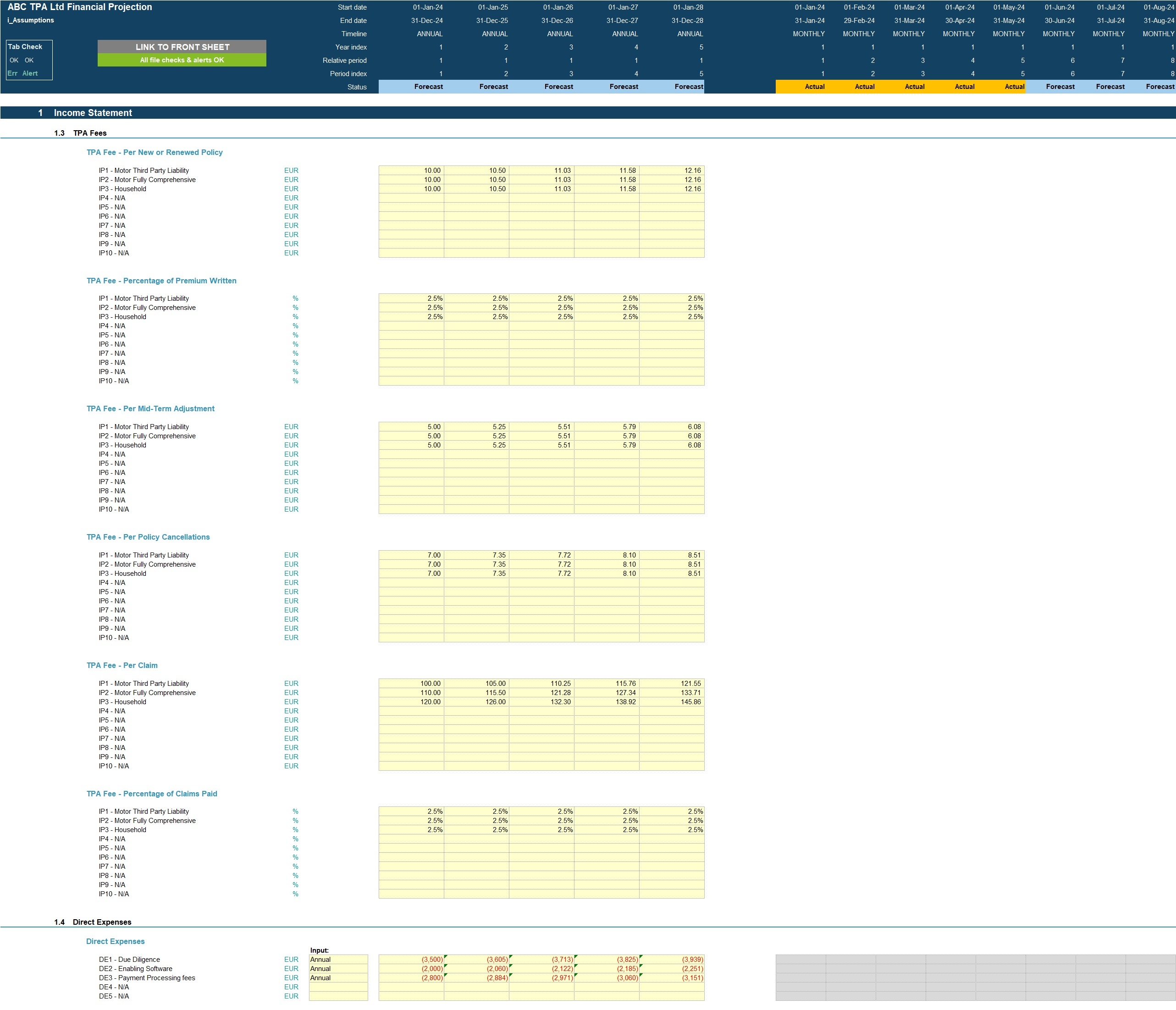
Task: Click the i_Assumptions sheet name label
Action: [x=31, y=20]
